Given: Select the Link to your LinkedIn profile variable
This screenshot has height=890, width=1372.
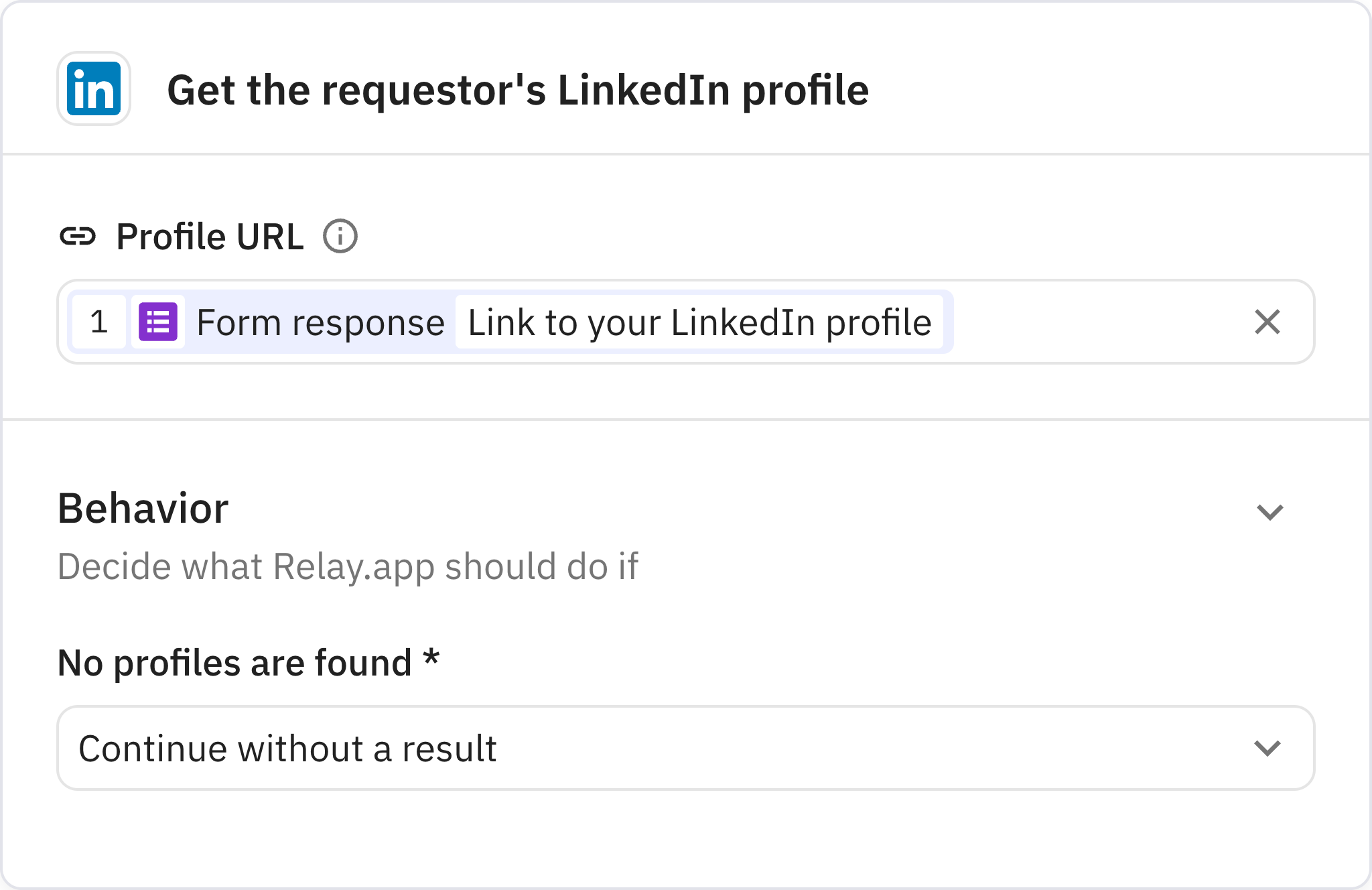Looking at the screenshot, I should tap(699, 322).
